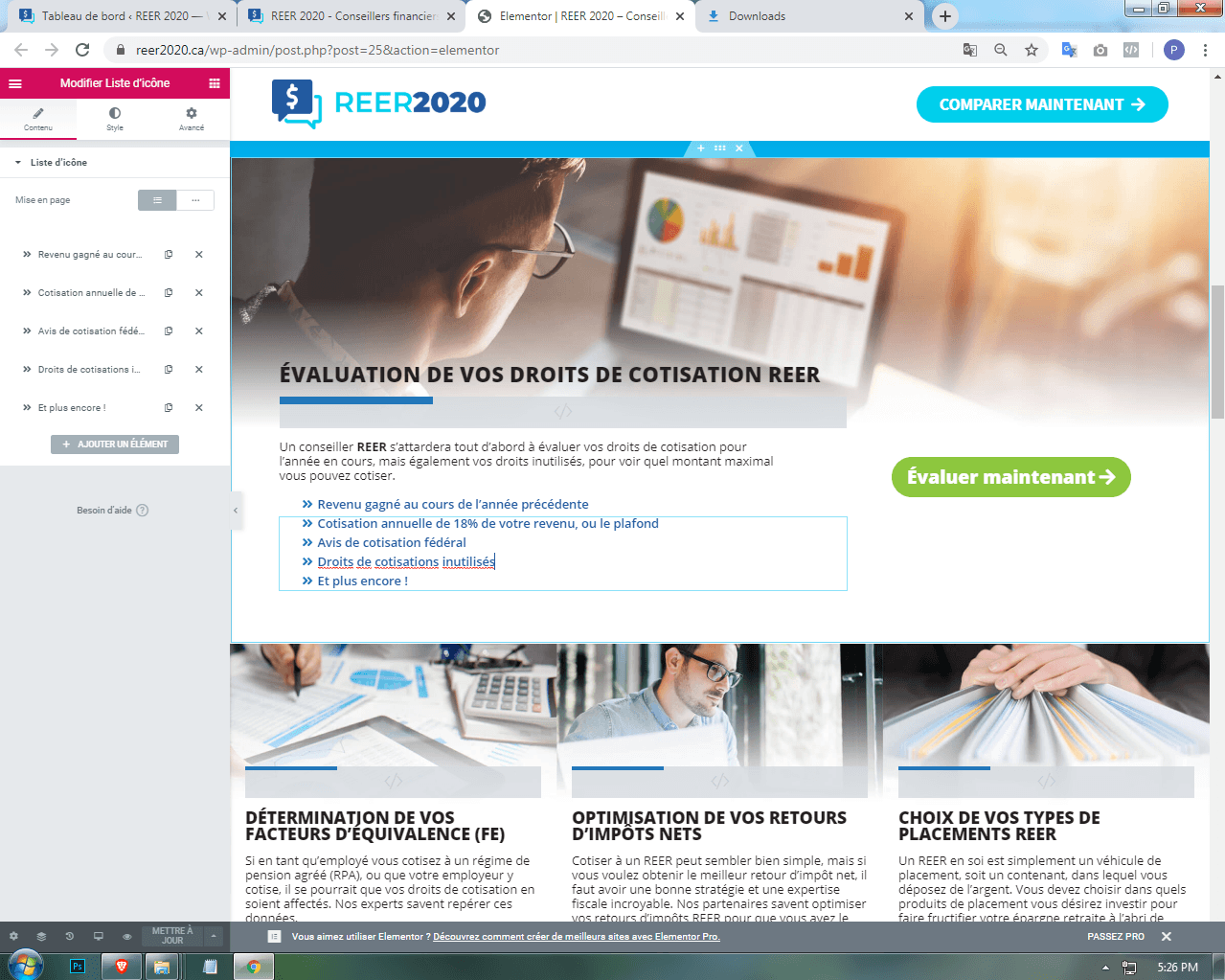Open Elementor page settings gear

pos(13,936)
